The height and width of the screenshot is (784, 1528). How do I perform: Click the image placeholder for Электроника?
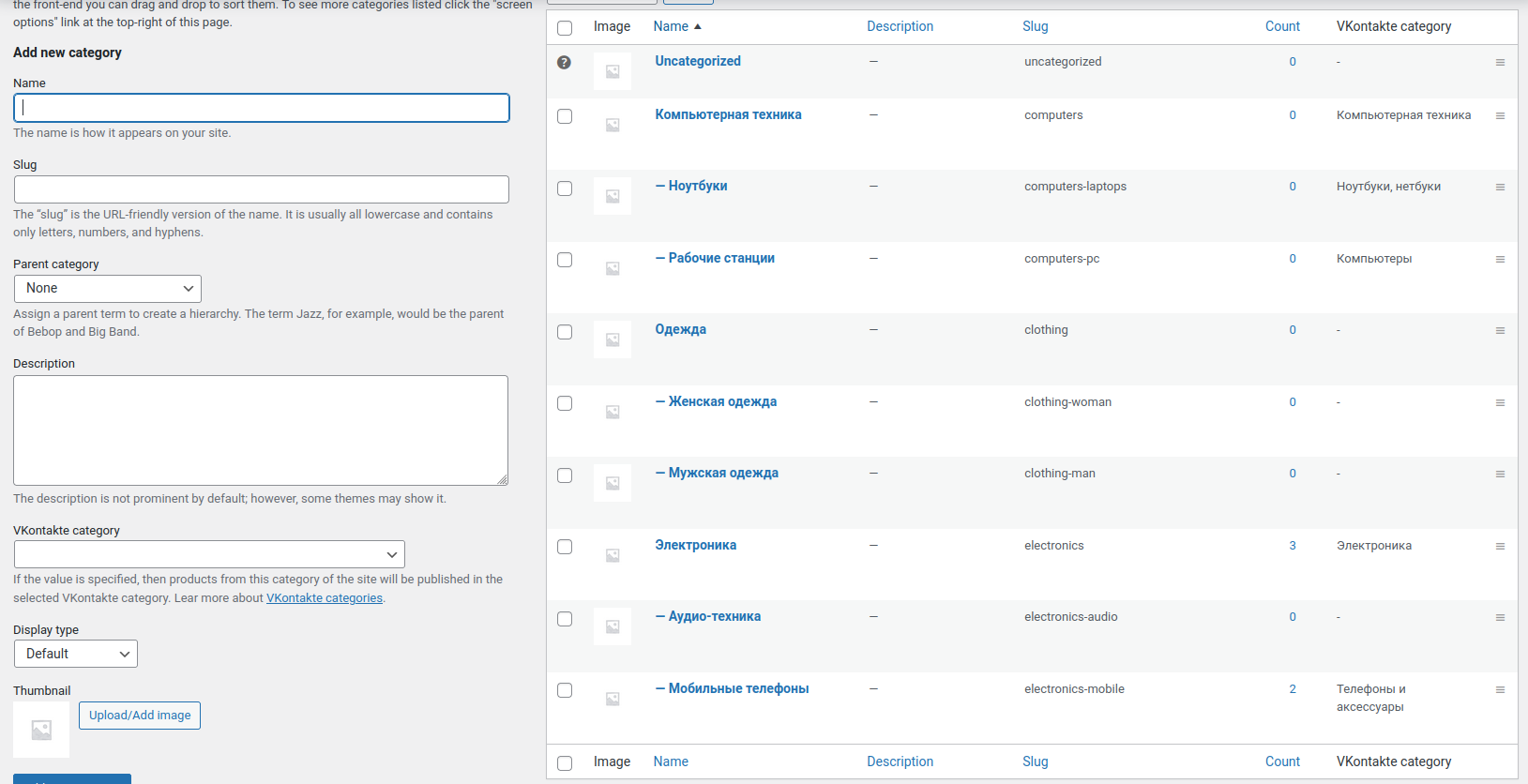(613, 555)
